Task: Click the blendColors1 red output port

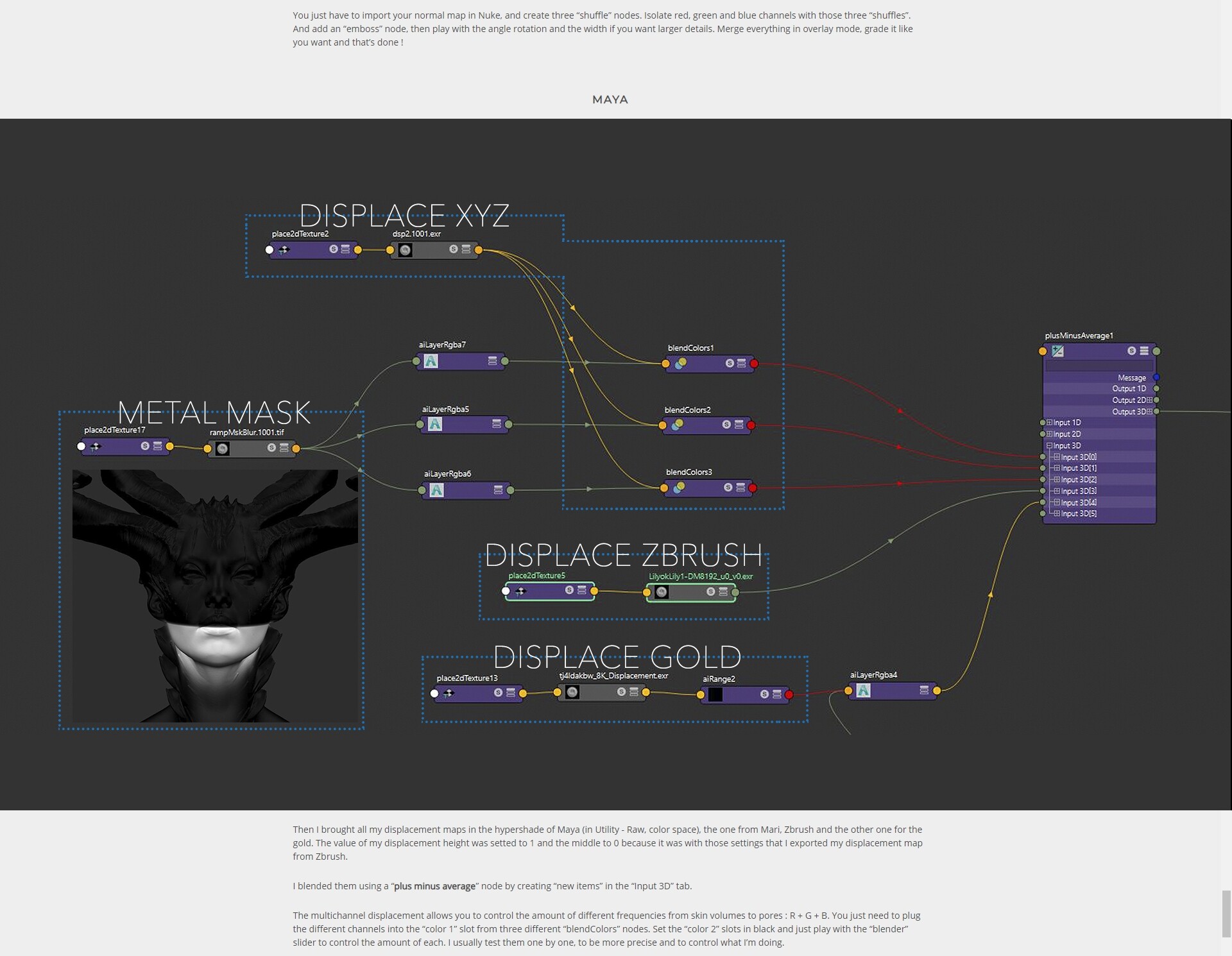Action: [x=754, y=364]
